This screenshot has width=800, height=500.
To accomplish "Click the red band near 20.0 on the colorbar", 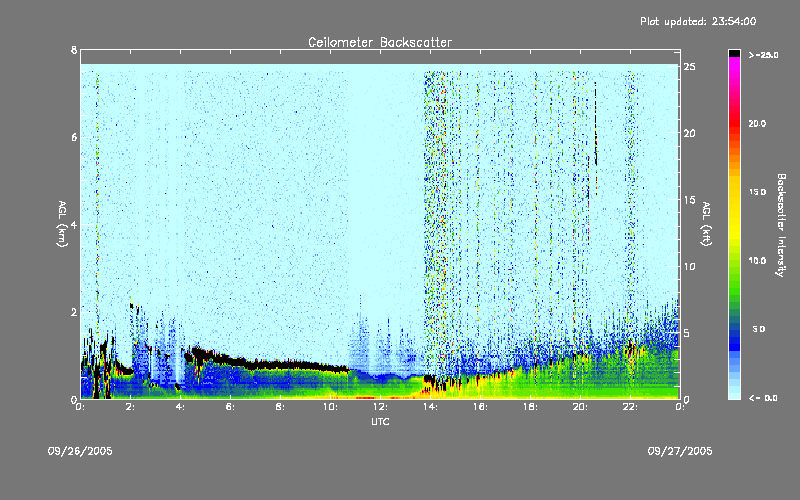I will tap(734, 125).
